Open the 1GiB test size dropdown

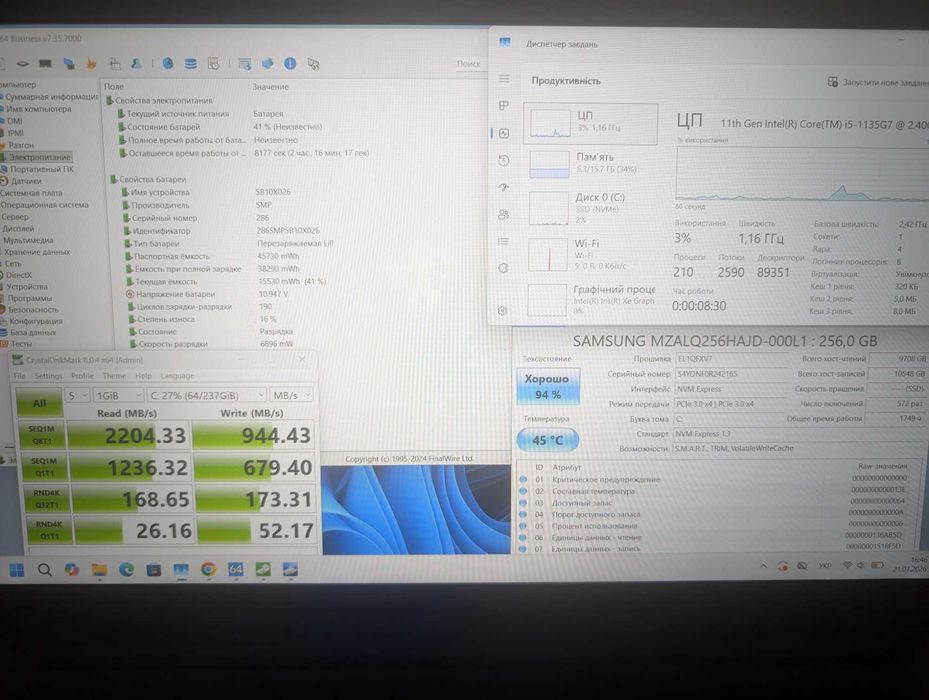pyautogui.click(x=118, y=395)
